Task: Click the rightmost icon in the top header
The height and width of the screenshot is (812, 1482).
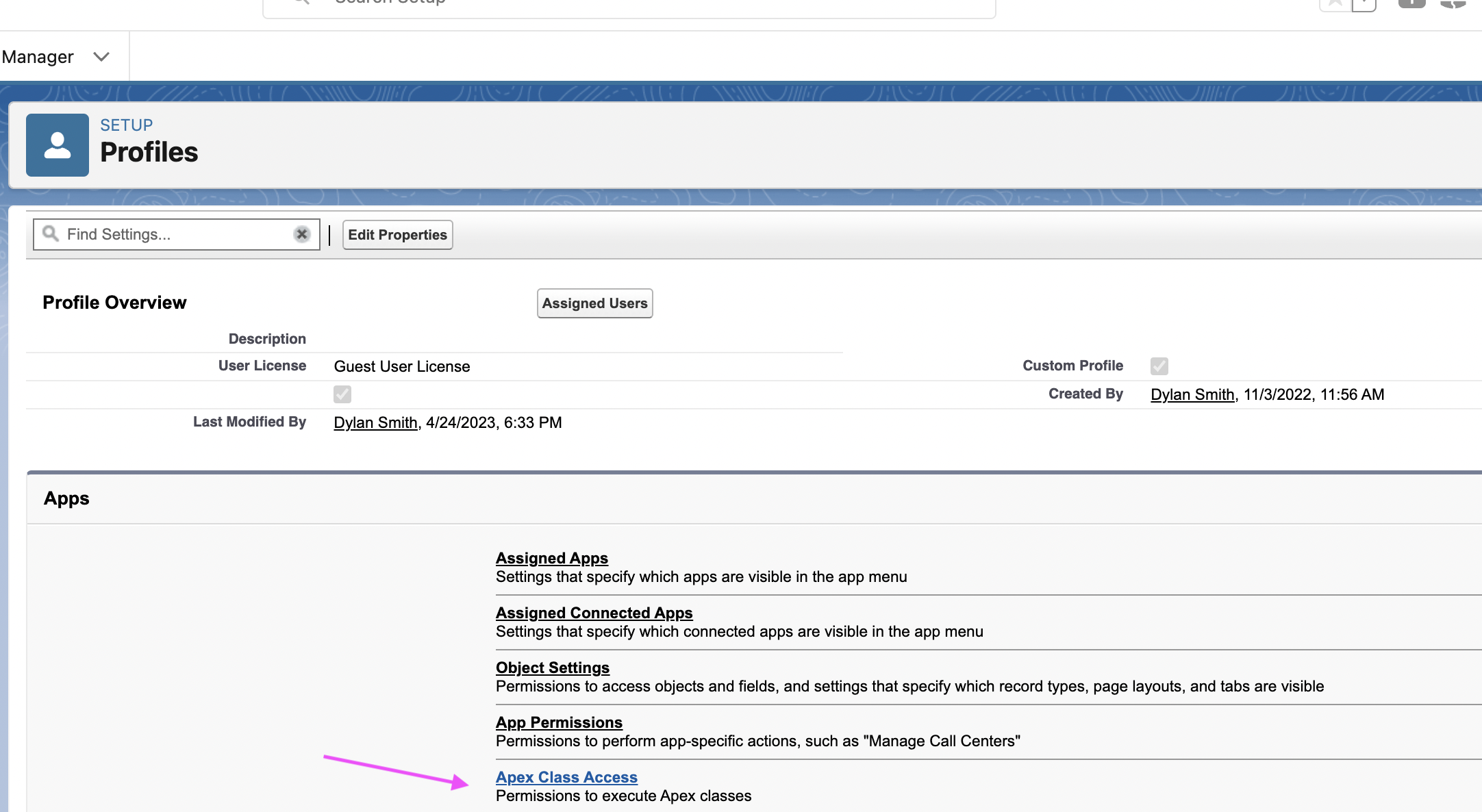Action: coord(1453,3)
